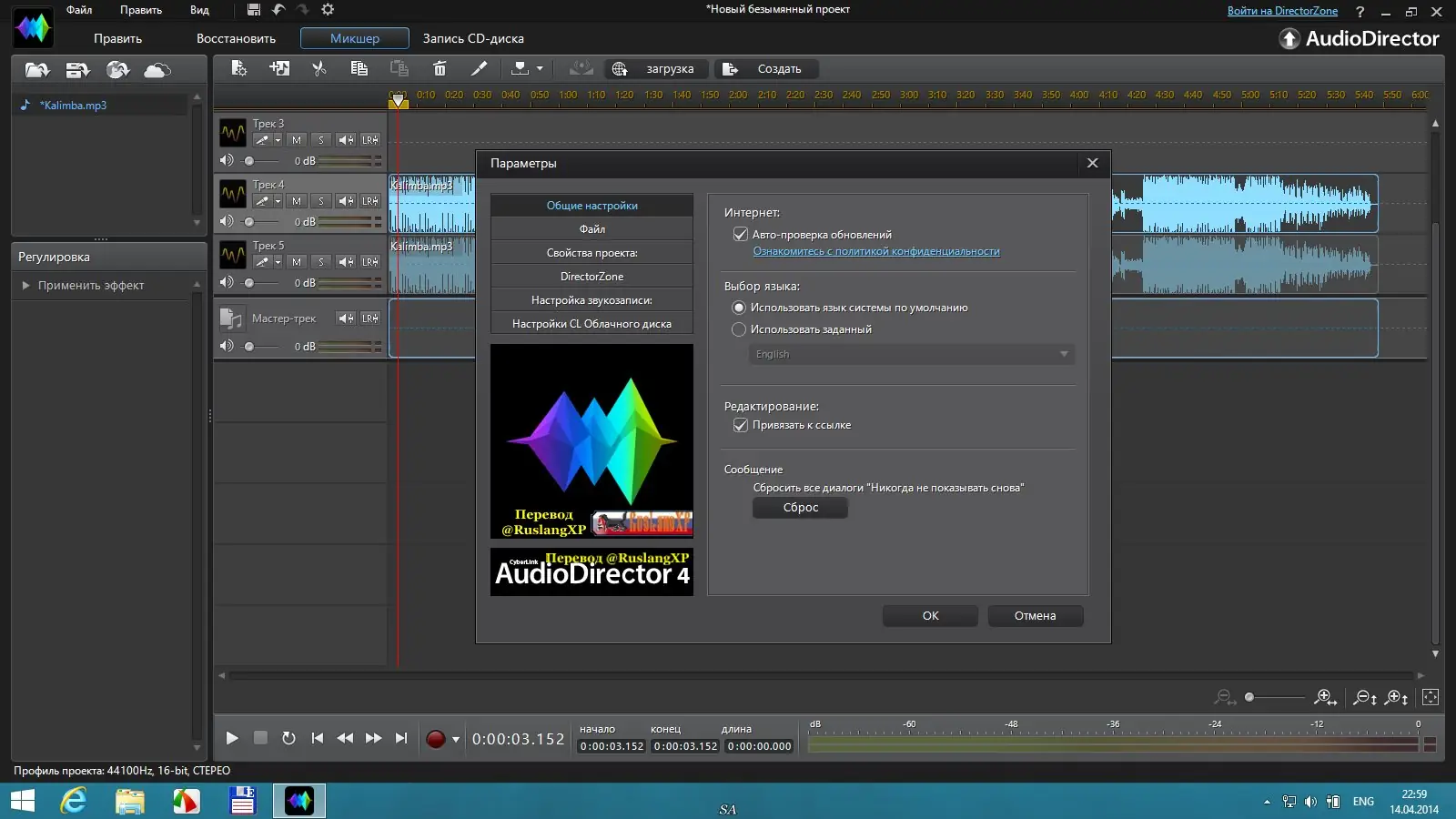
Task: Click the Сброс button
Action: (800, 508)
